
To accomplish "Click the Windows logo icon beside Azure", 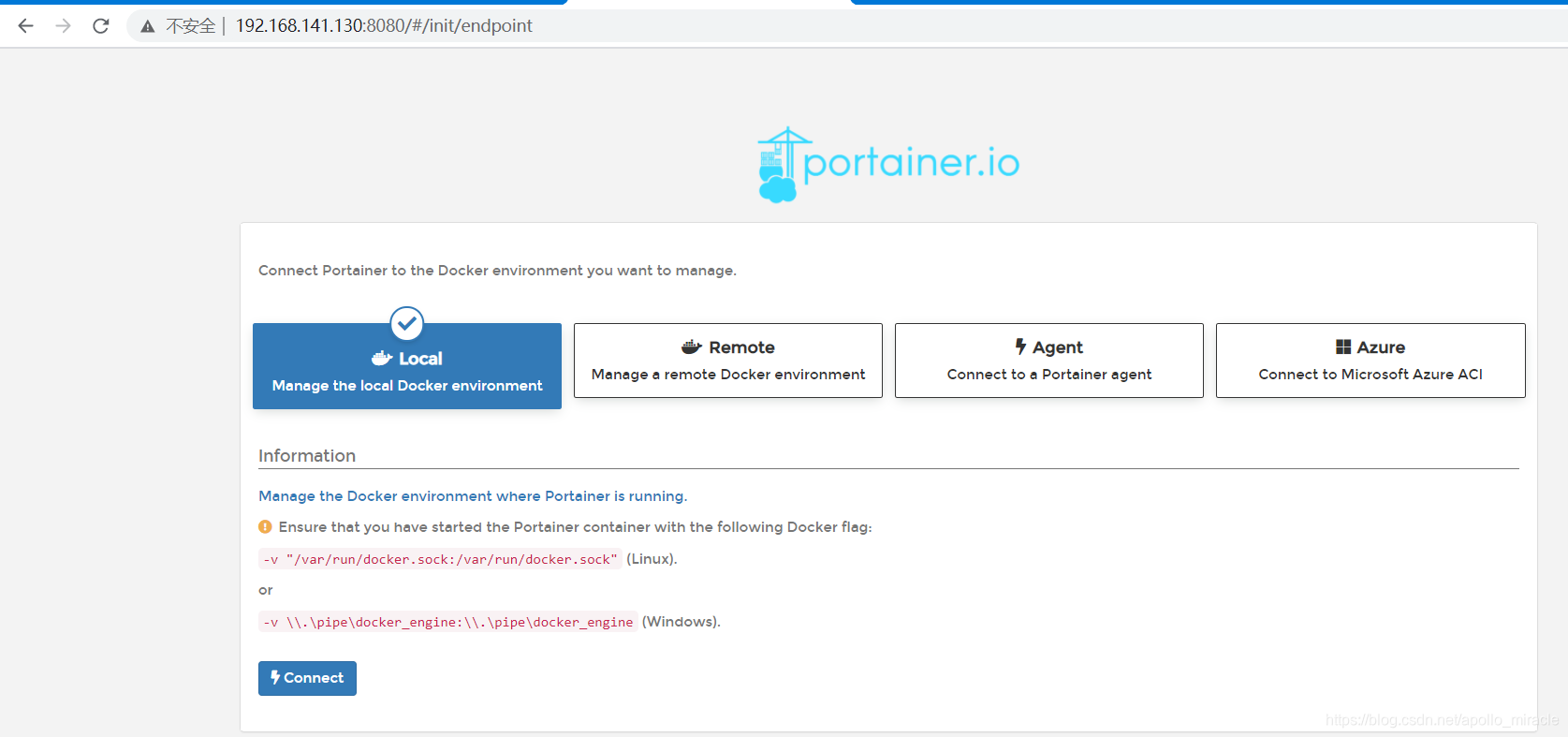I will pyautogui.click(x=1343, y=346).
